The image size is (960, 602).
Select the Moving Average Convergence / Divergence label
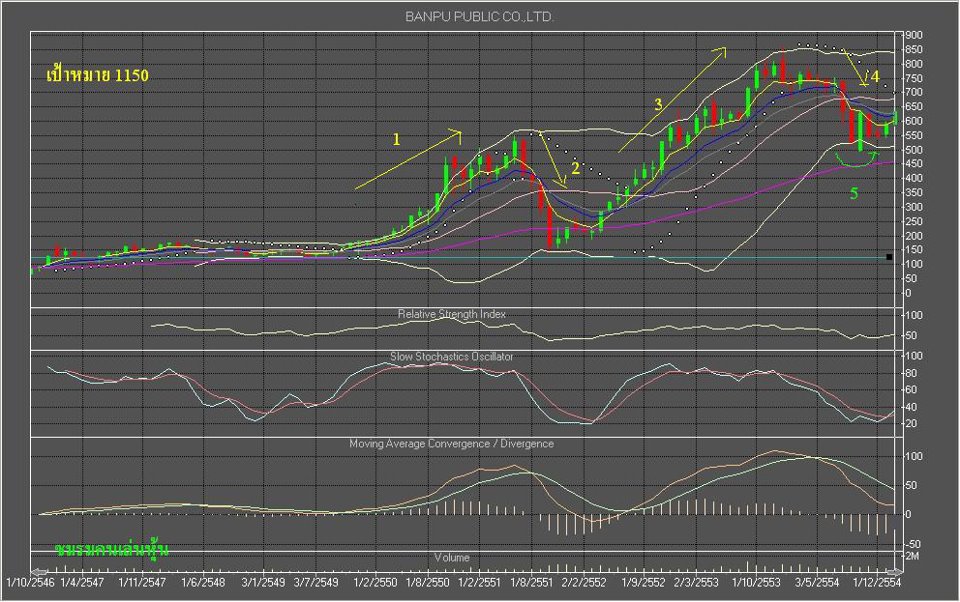[x=452, y=443]
